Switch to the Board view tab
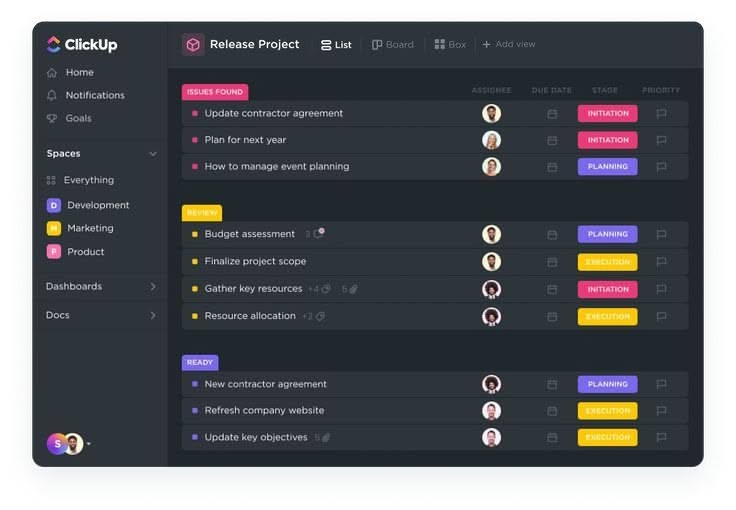 click(x=392, y=45)
